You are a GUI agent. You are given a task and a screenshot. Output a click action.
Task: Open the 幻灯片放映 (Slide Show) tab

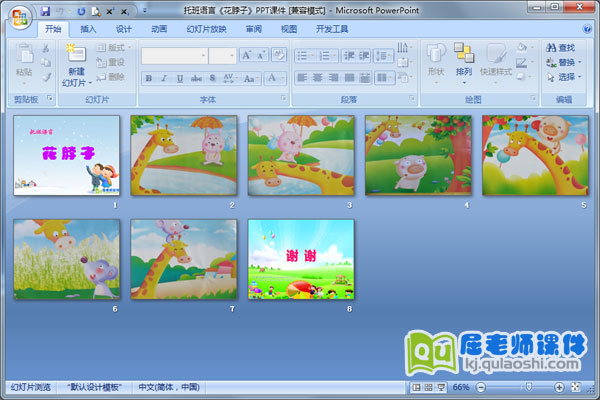coord(206,29)
